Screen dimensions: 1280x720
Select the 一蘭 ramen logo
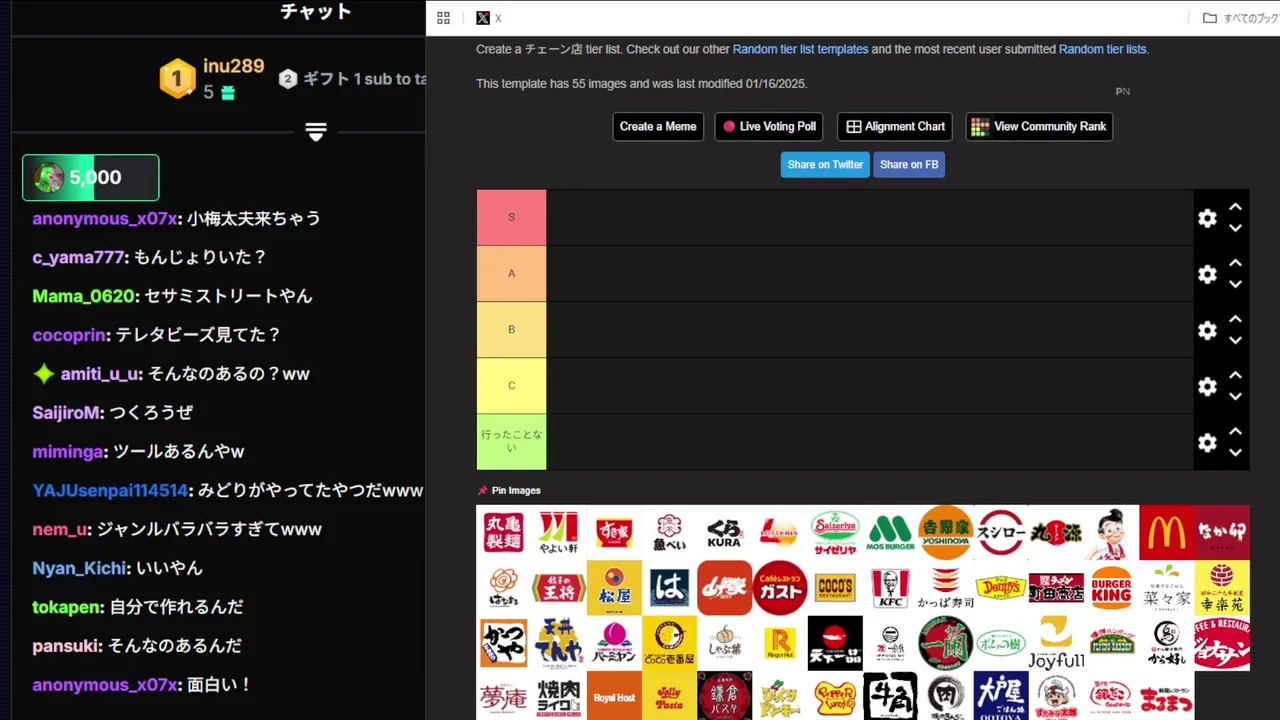(x=946, y=642)
